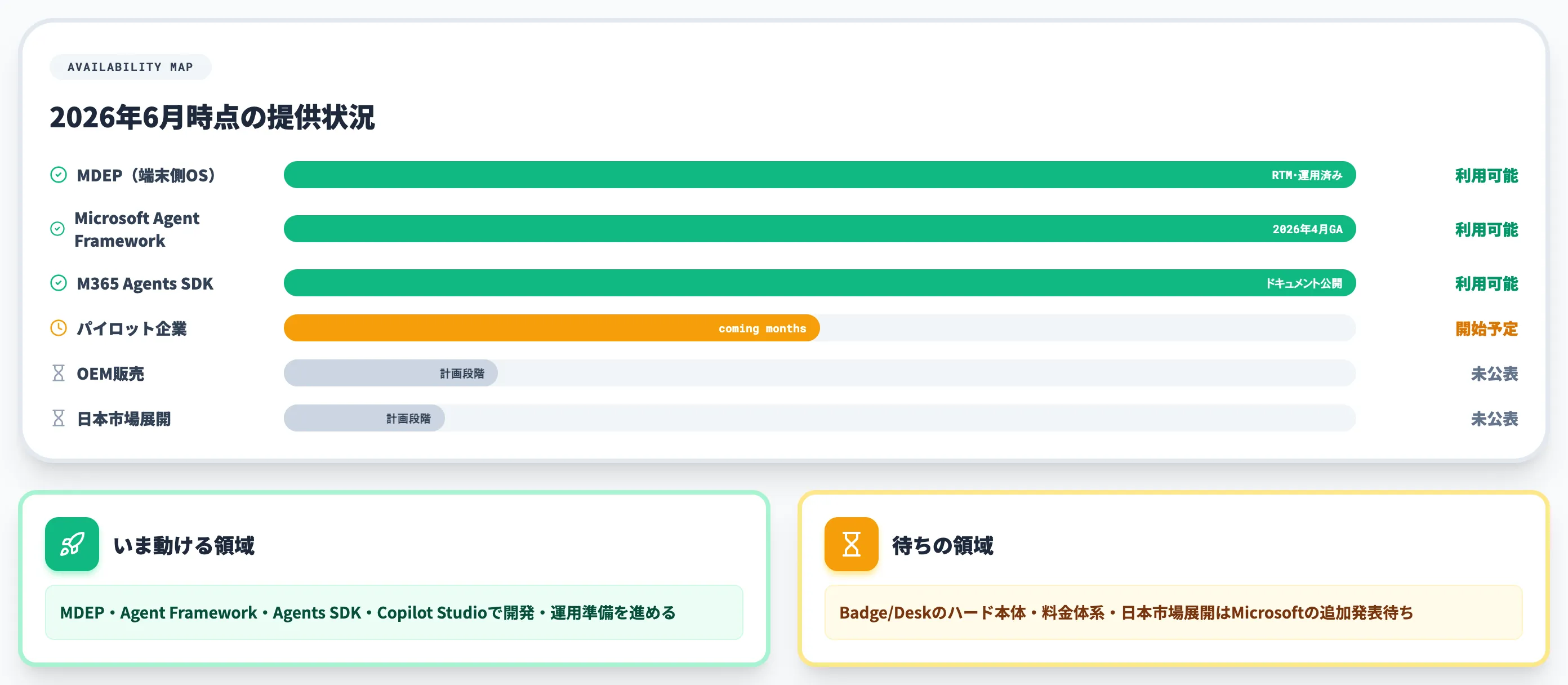
Task: Click 未公表 status in the 日本市場展開 row
Action: point(1494,419)
